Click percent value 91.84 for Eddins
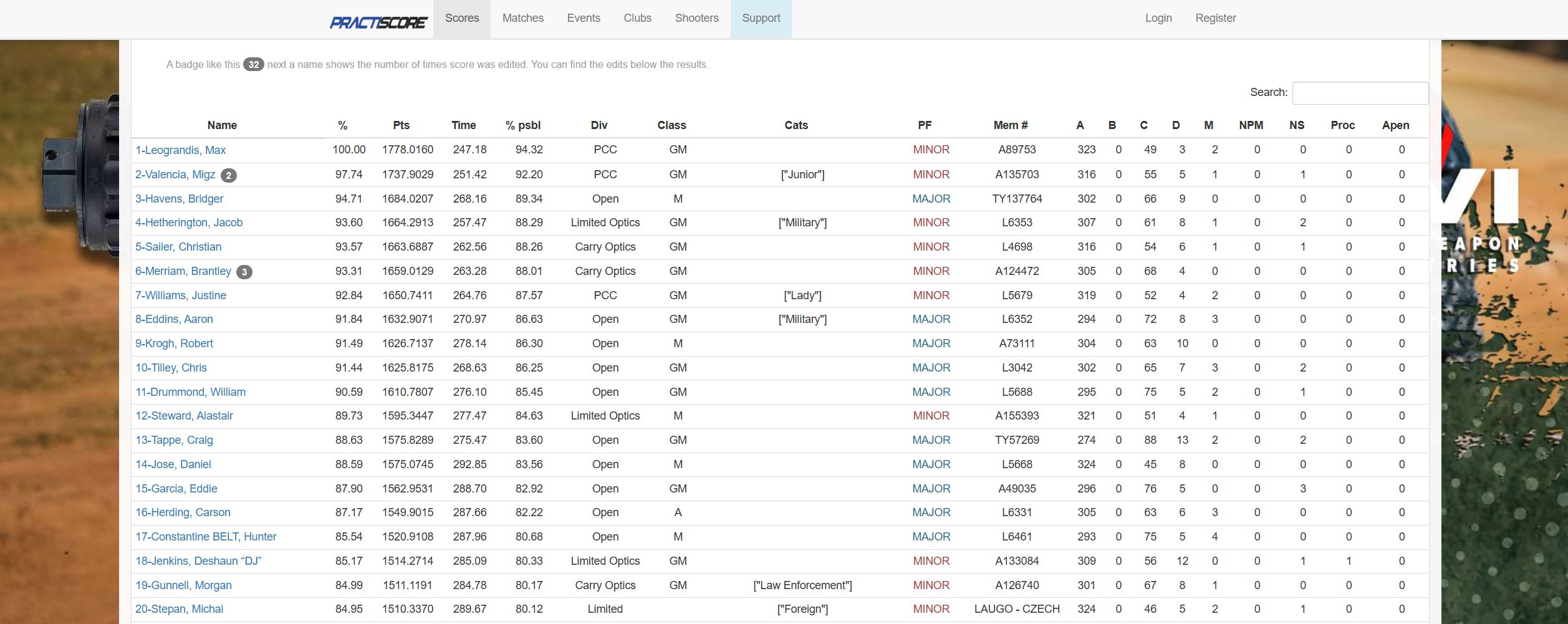This screenshot has width=1568, height=624. [349, 319]
